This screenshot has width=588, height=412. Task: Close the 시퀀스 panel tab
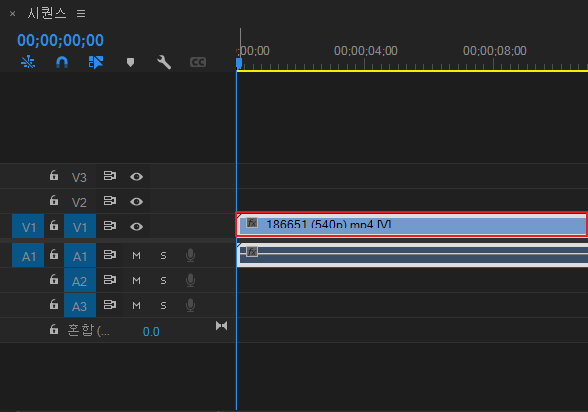12,14
